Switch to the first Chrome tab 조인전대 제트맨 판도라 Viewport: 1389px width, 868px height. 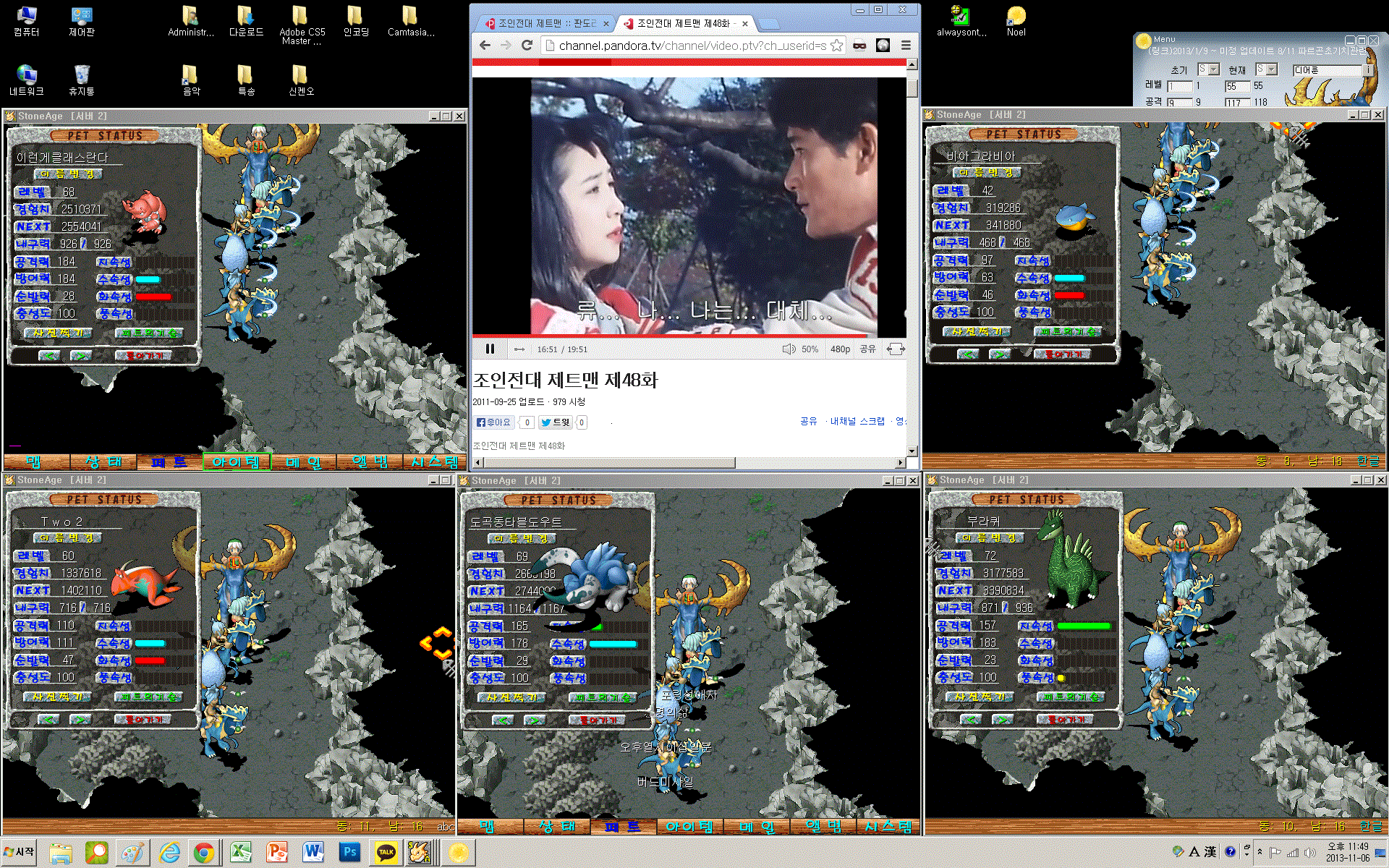pos(547,24)
